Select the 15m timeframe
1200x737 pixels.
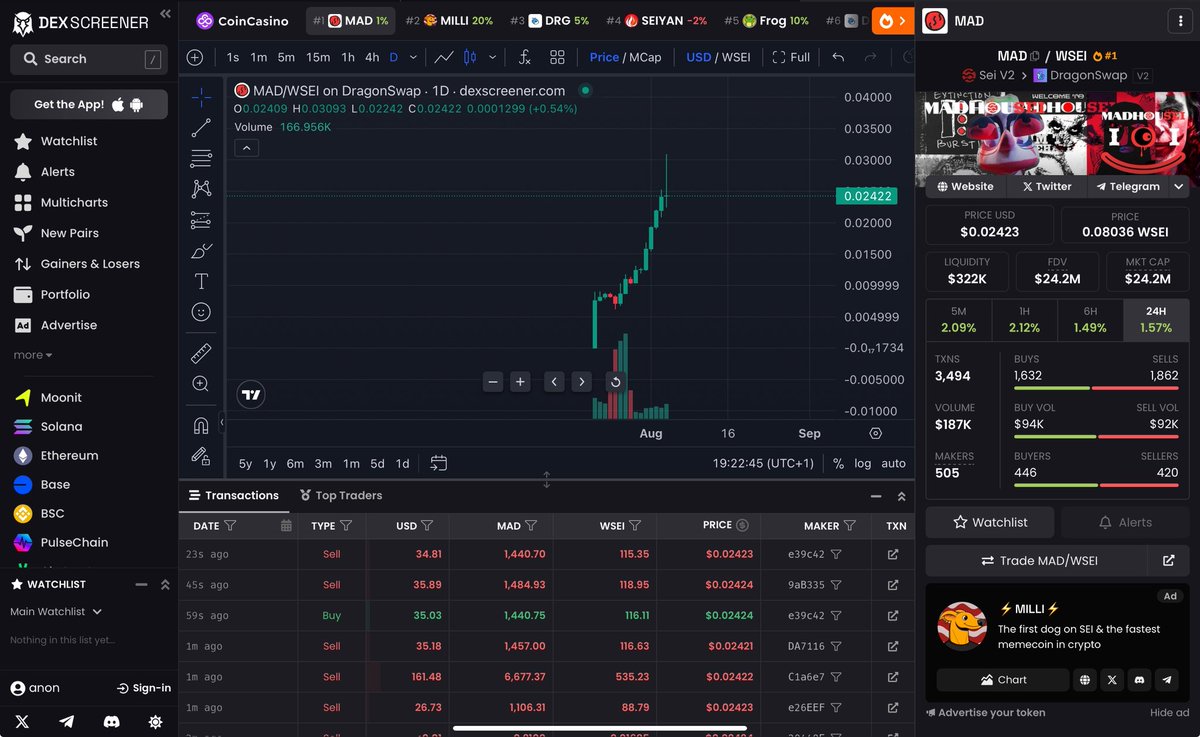click(318, 57)
